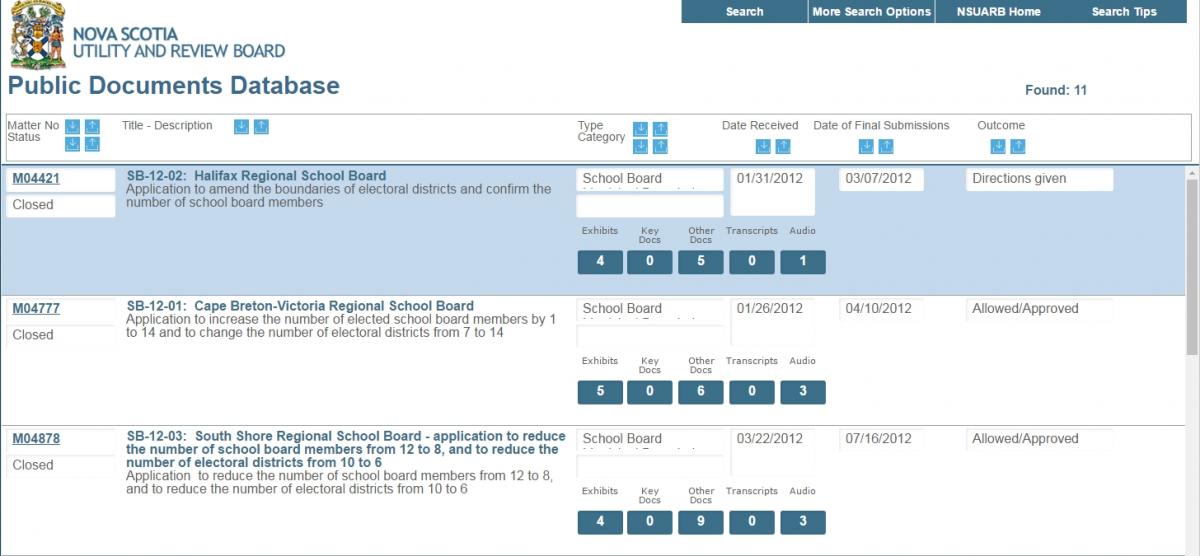Open Other Docs count 5 for M04421
Image resolution: width=1200 pixels, height=556 pixels.
[700, 262]
